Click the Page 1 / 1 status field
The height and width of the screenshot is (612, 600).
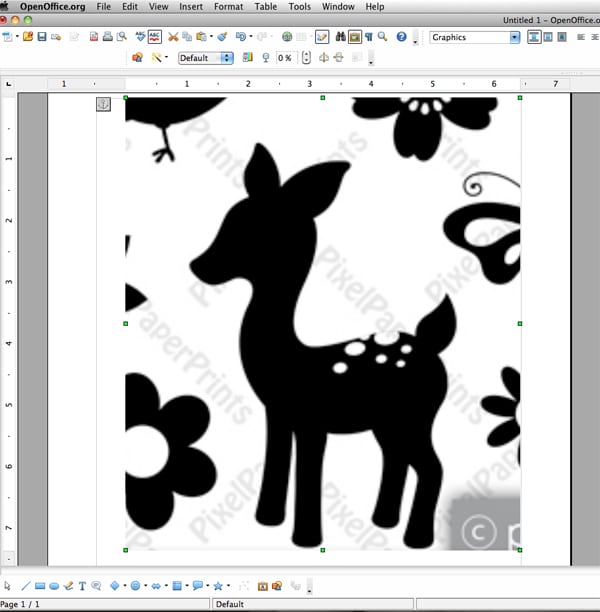point(105,604)
